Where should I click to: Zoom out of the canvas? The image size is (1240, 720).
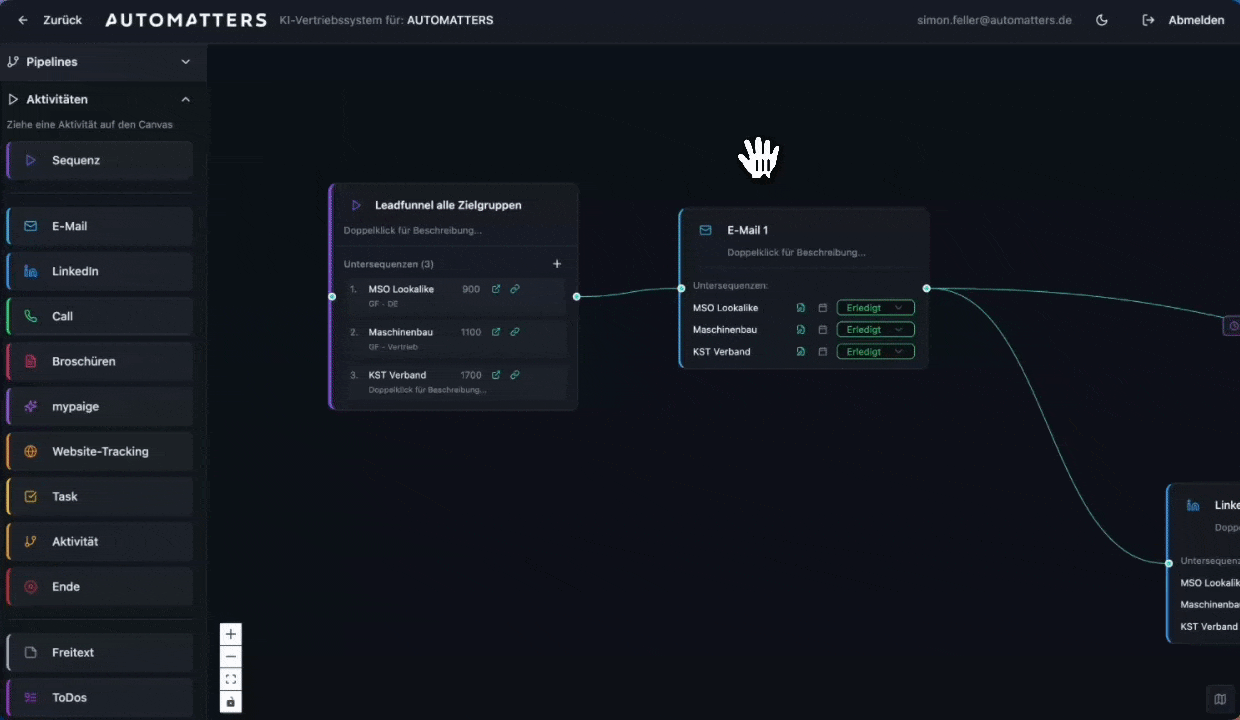click(231, 657)
